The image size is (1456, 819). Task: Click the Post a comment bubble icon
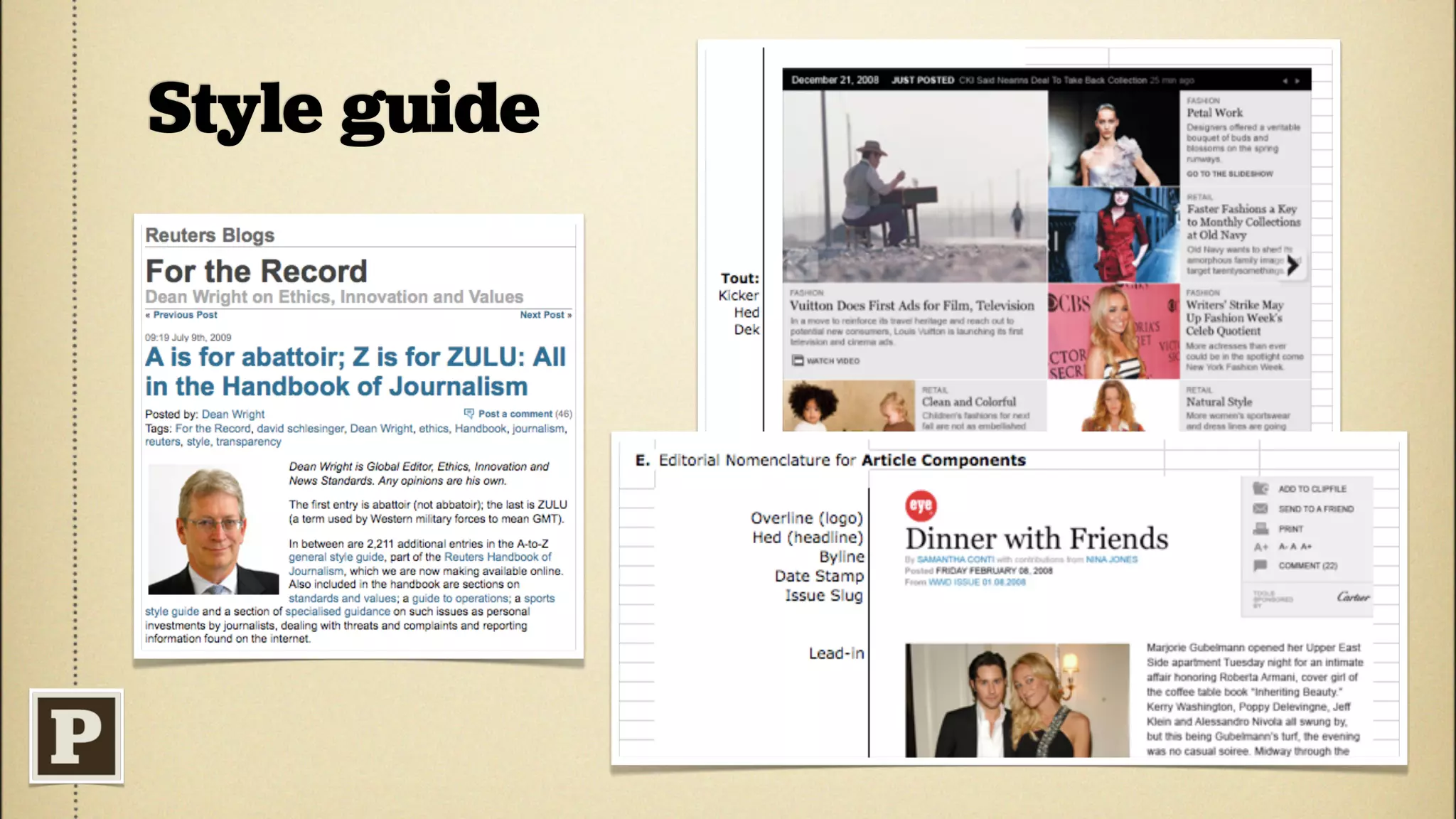tap(469, 413)
